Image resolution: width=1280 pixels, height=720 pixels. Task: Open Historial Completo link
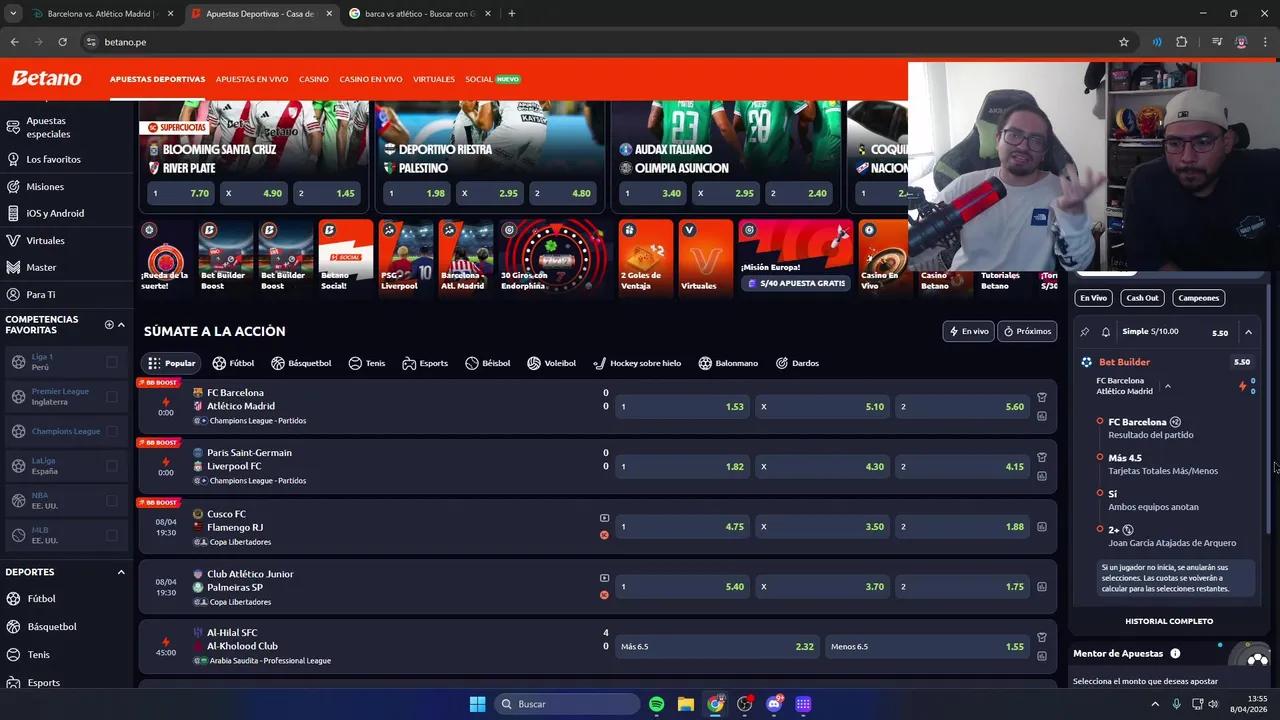1169,621
